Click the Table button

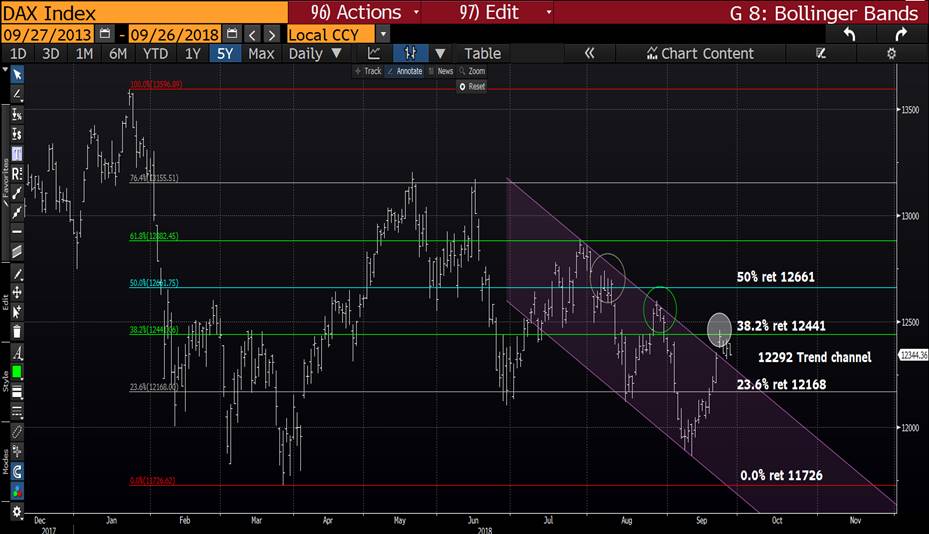482,53
